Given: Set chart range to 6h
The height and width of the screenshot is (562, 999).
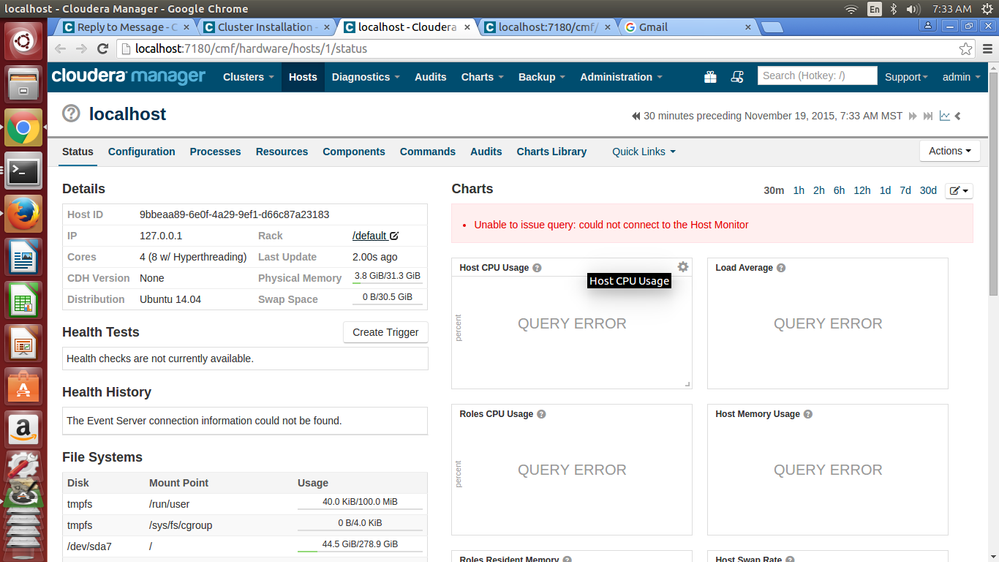Looking at the screenshot, I should click(x=839, y=191).
